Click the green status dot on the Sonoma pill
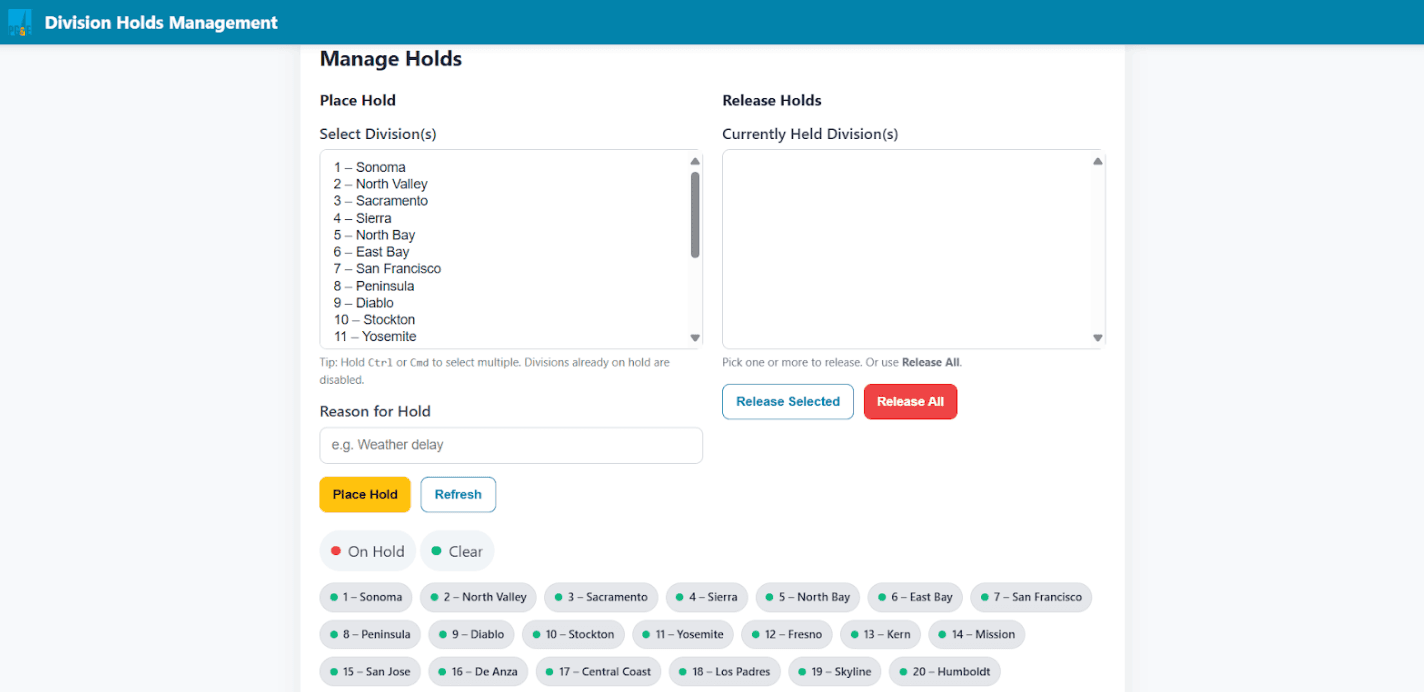 (332, 597)
